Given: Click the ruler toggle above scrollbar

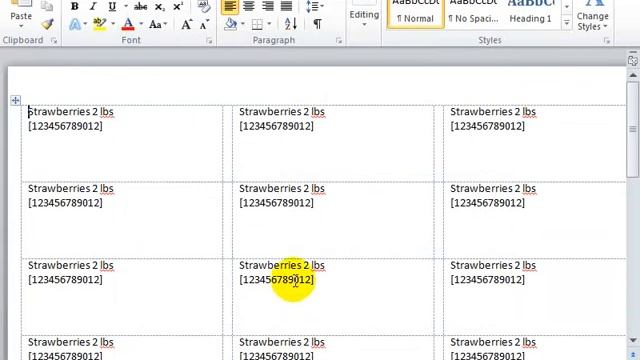Looking at the screenshot, I should (633, 60).
